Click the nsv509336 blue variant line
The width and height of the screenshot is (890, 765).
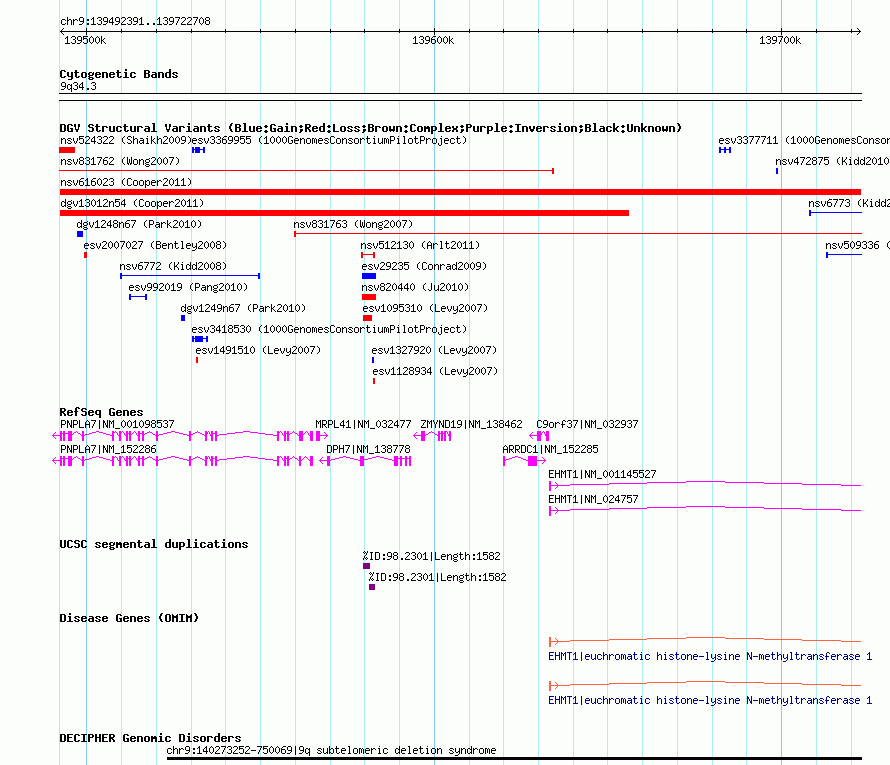[x=844, y=255]
